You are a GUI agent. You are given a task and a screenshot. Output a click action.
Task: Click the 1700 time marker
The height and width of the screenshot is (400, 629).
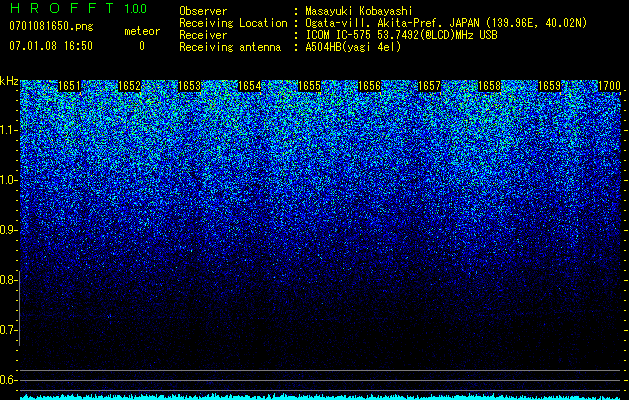pos(609,86)
